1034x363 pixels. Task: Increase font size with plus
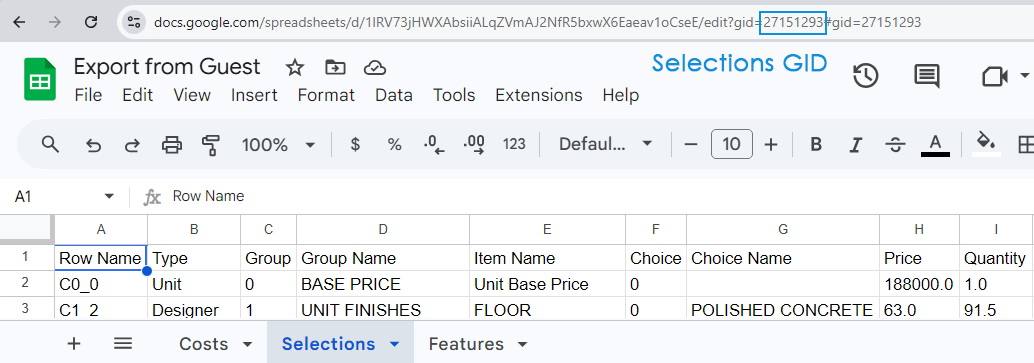pyautogui.click(x=770, y=144)
